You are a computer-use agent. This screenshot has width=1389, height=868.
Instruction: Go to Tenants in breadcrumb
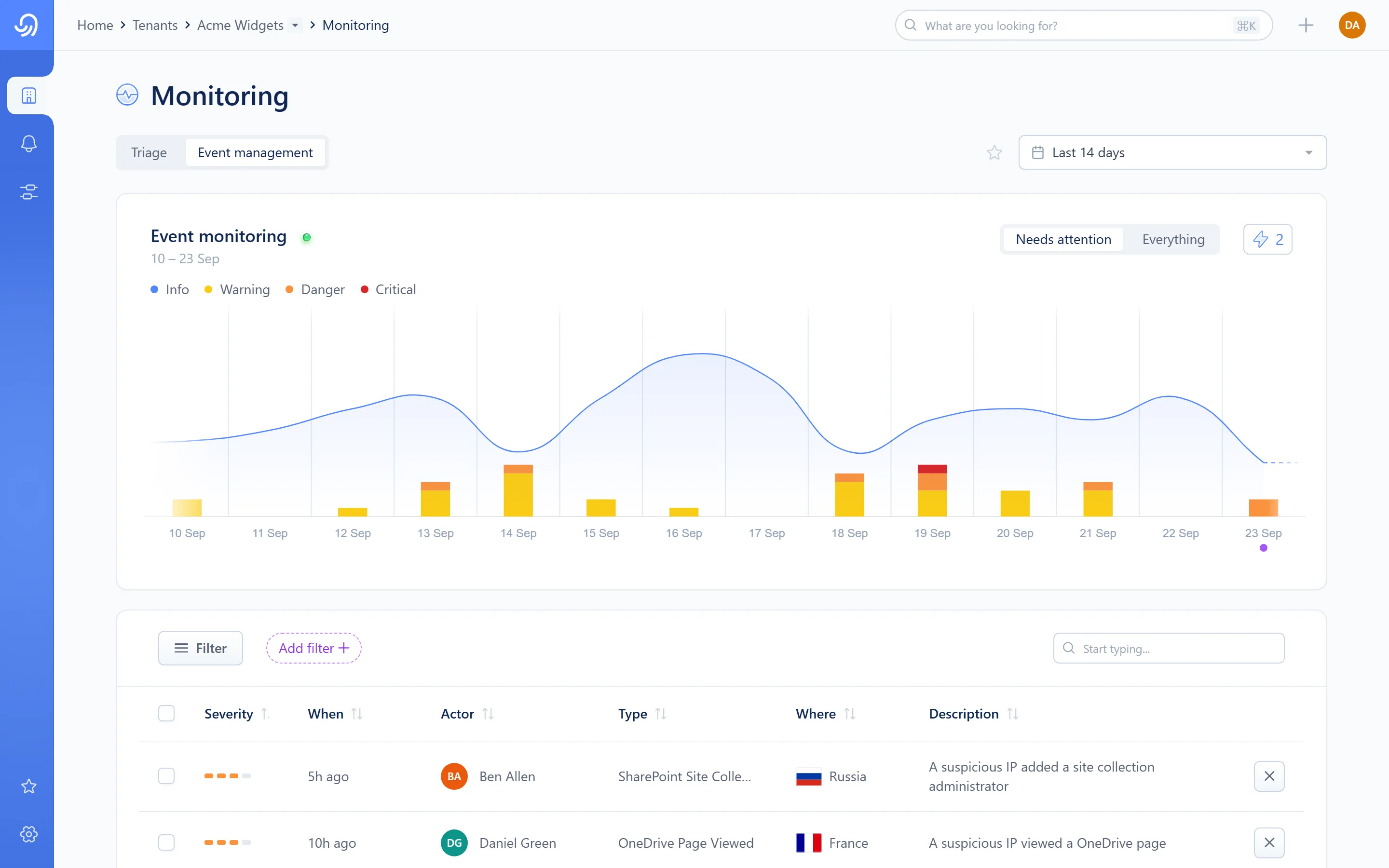click(x=155, y=25)
